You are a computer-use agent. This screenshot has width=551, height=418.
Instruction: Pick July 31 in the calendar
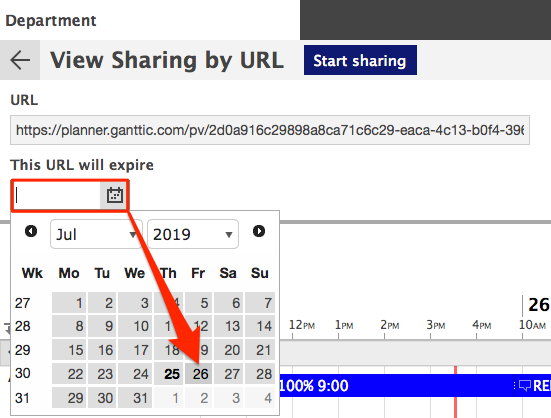[135, 398]
